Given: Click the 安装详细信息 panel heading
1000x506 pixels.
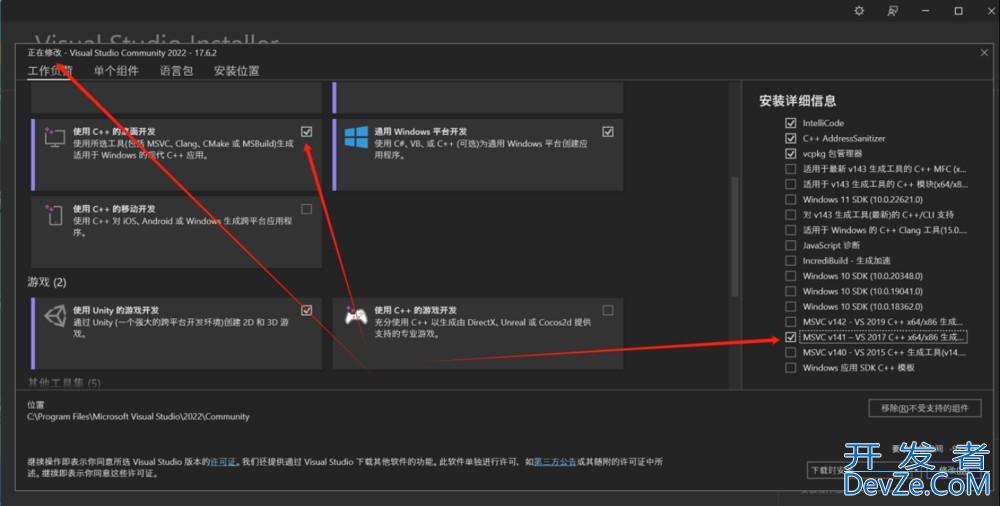Looking at the screenshot, I should coord(797,101).
